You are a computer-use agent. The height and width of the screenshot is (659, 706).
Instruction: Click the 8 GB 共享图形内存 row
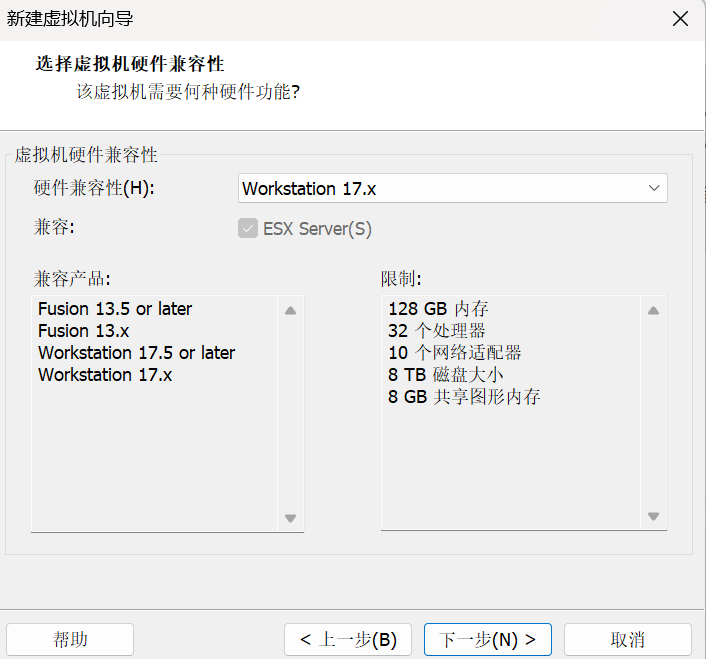[x=464, y=397]
